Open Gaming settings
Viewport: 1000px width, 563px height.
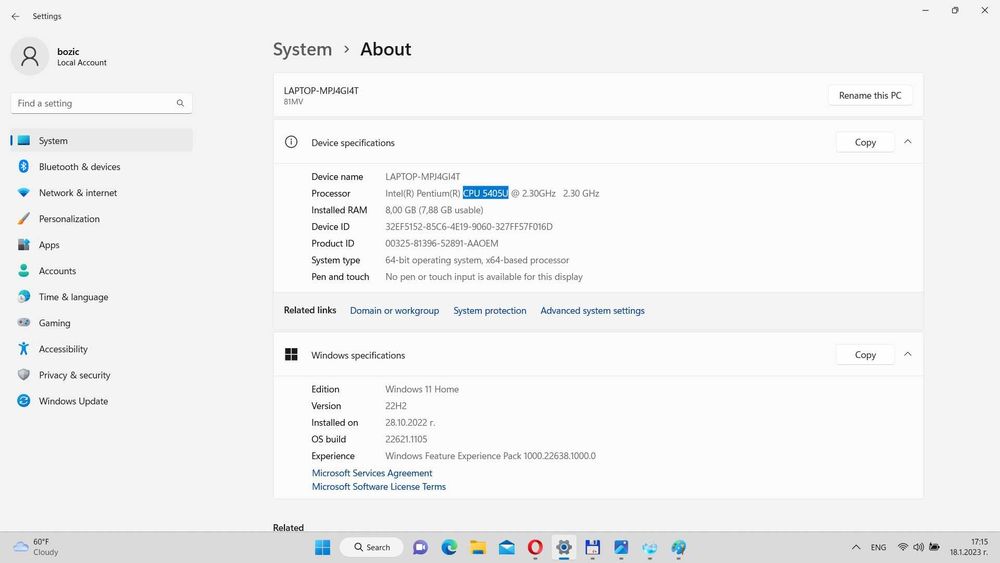coord(101,323)
